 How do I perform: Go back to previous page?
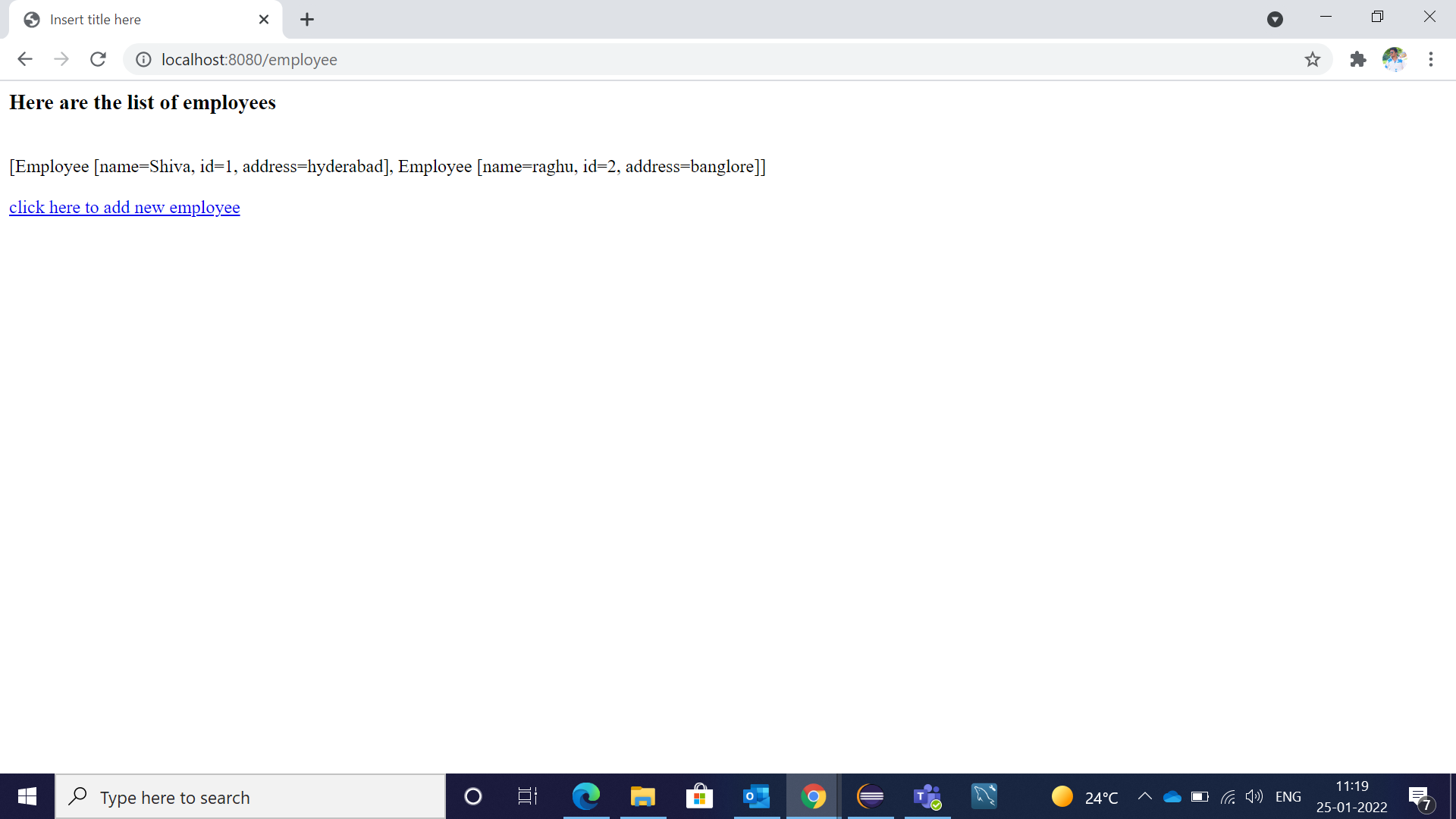25,59
